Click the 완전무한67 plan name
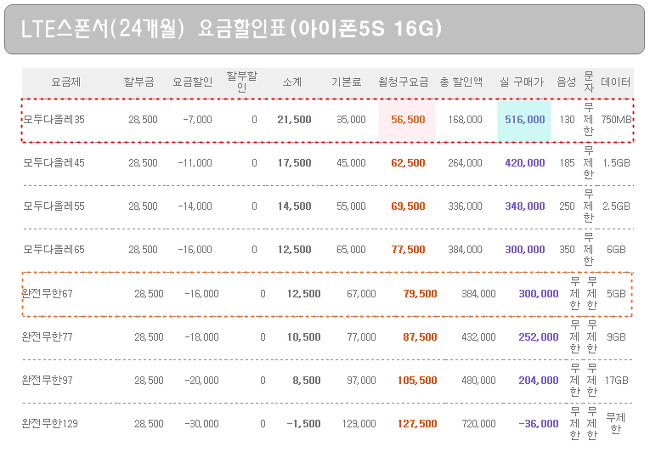This screenshot has width=650, height=452. tap(47, 294)
